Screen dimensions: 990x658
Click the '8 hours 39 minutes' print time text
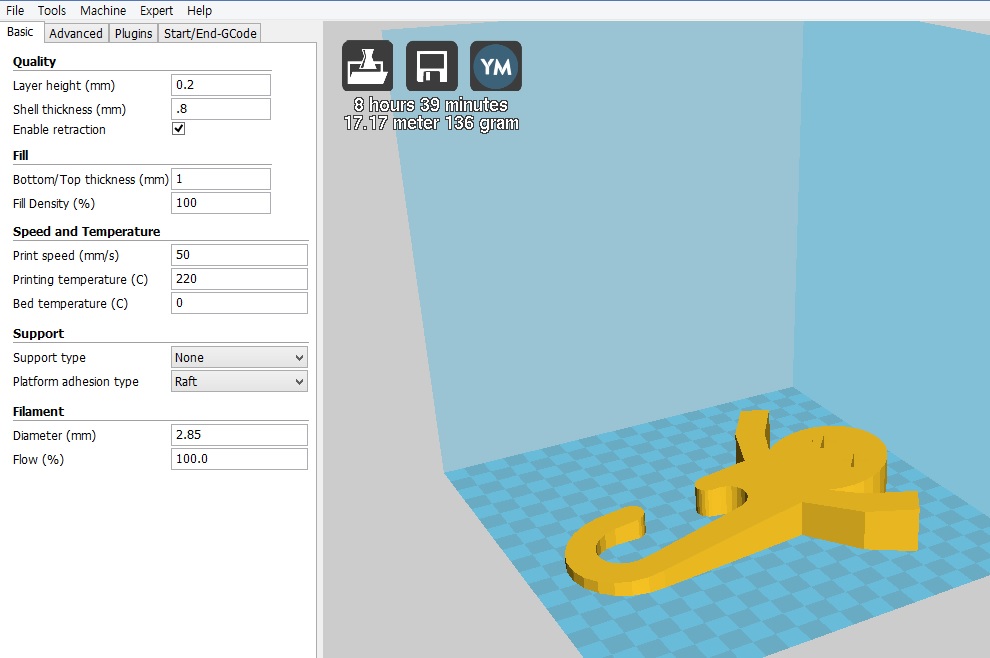[431, 105]
